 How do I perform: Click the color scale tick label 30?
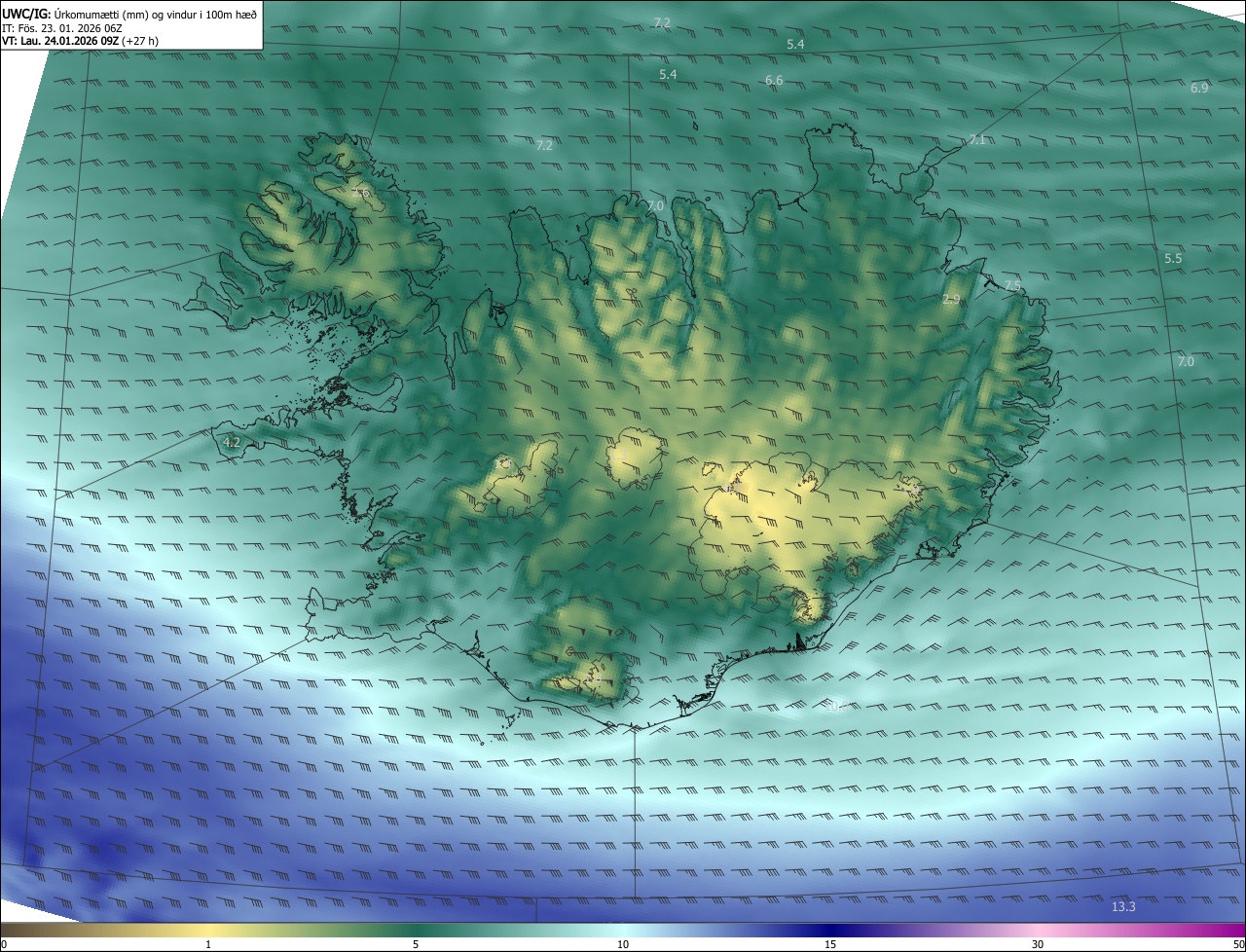(1038, 944)
